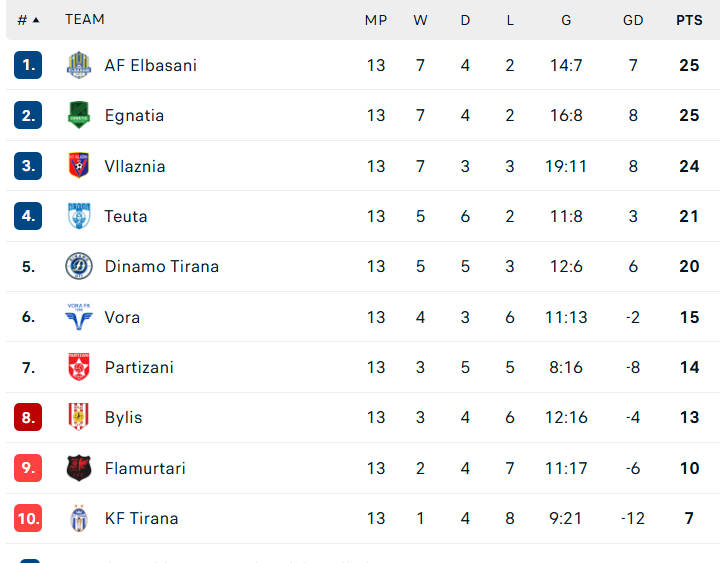Click the KF Tirana crest
This screenshot has width=720, height=563.
point(78,518)
